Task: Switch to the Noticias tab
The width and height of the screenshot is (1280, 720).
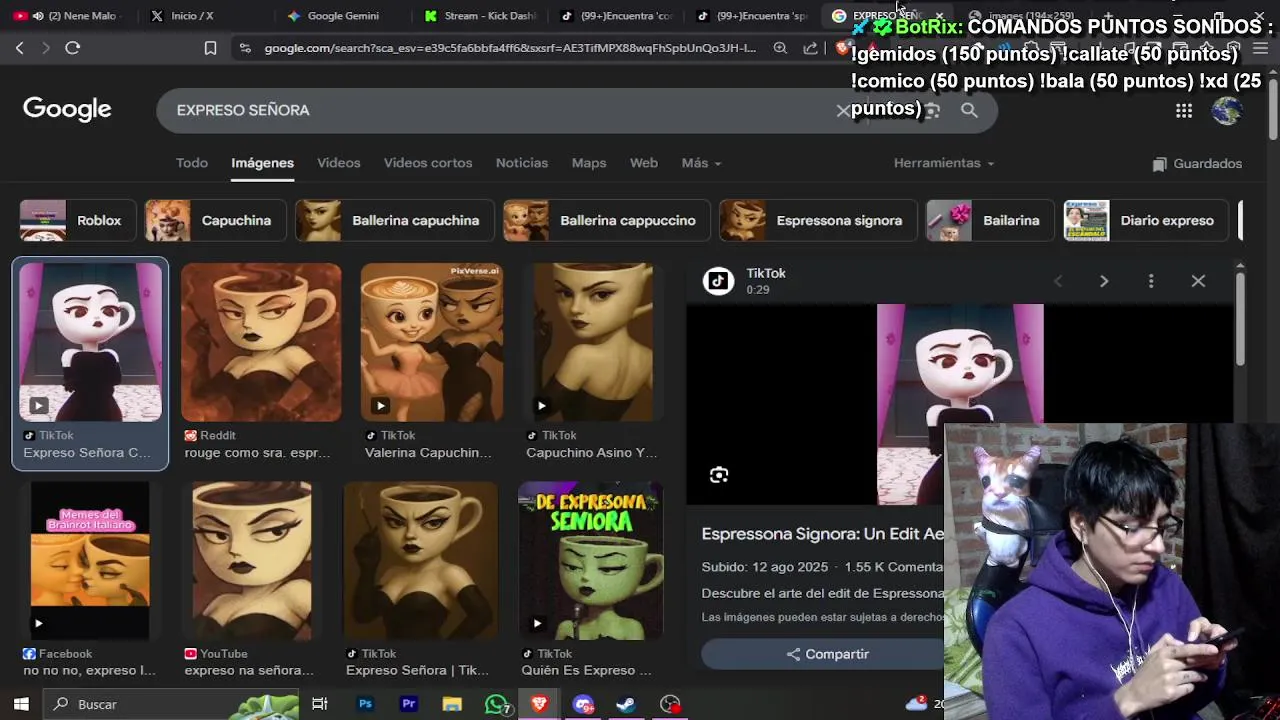Action: [x=522, y=163]
